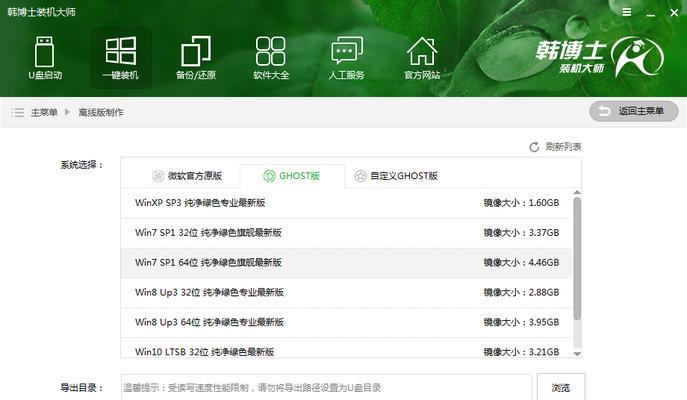Click the system list scrollbar thumb
The height and width of the screenshot is (400, 687).
click(x=577, y=258)
